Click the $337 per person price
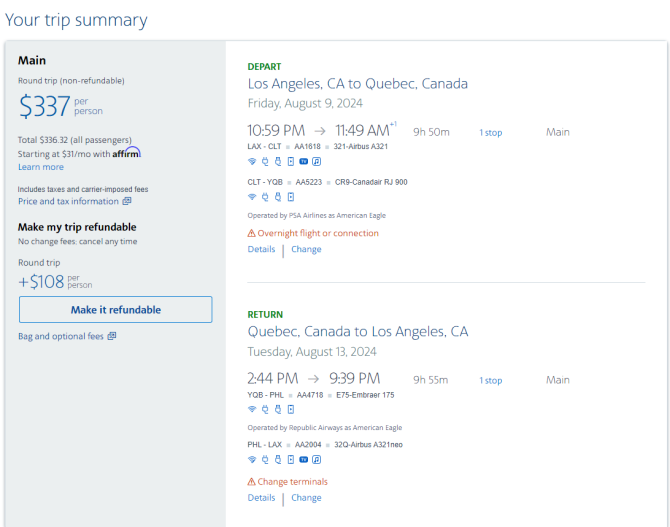The width and height of the screenshot is (670, 527). pyautogui.click(x=61, y=106)
